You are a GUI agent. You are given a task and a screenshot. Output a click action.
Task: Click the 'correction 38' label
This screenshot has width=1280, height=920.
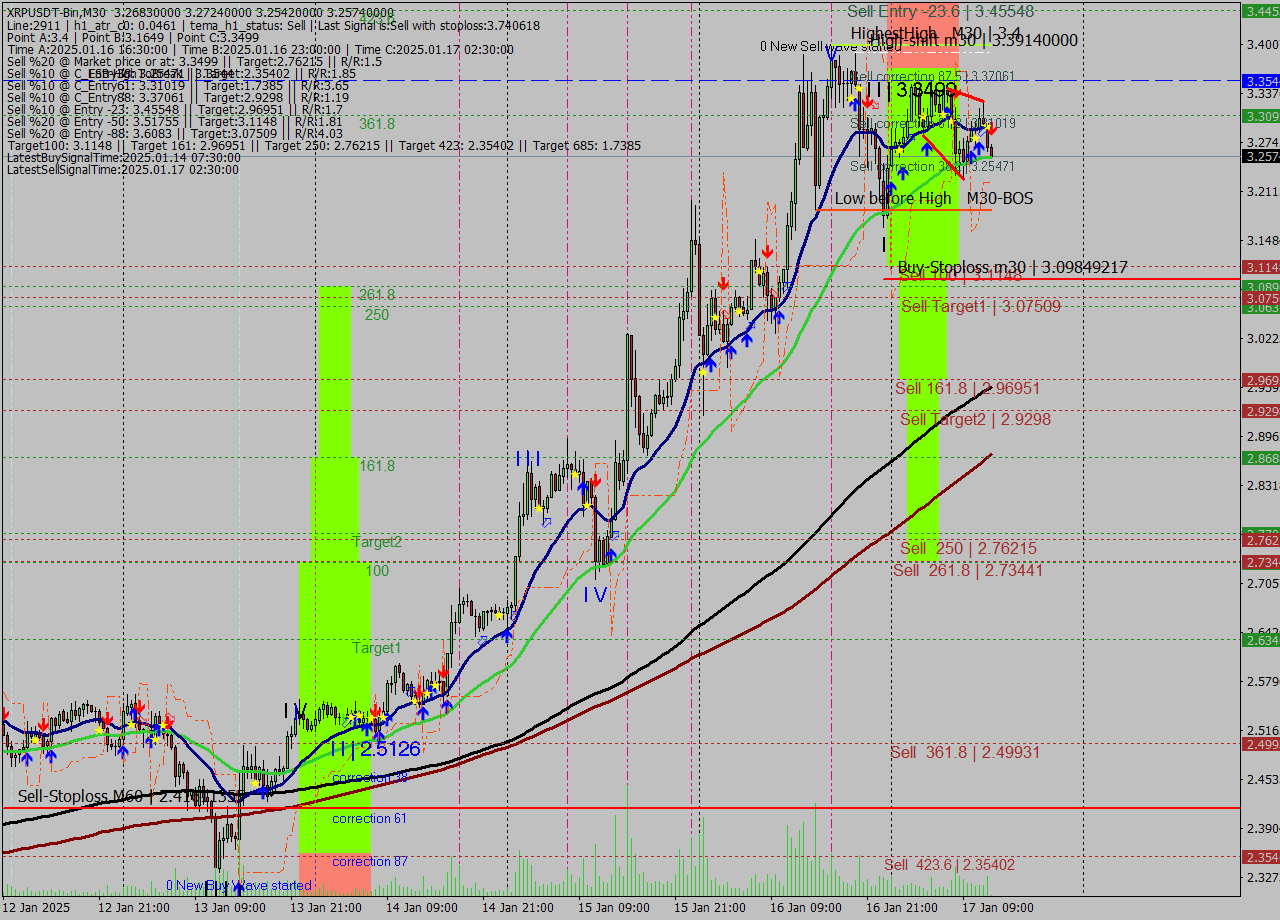[x=369, y=778]
